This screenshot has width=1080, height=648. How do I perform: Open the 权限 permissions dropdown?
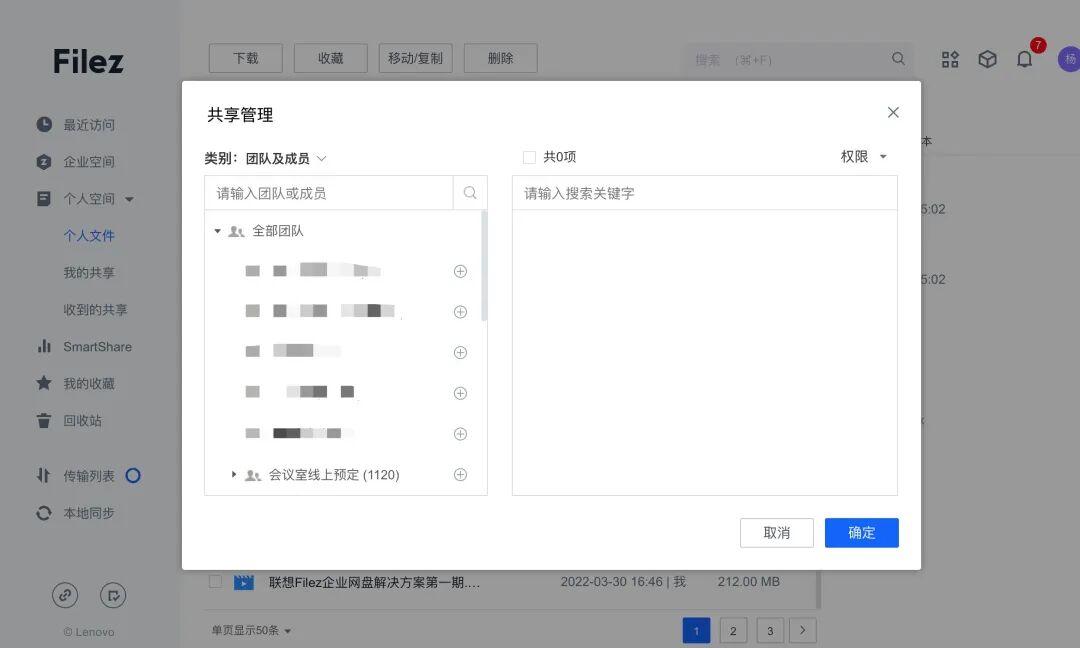(x=861, y=156)
